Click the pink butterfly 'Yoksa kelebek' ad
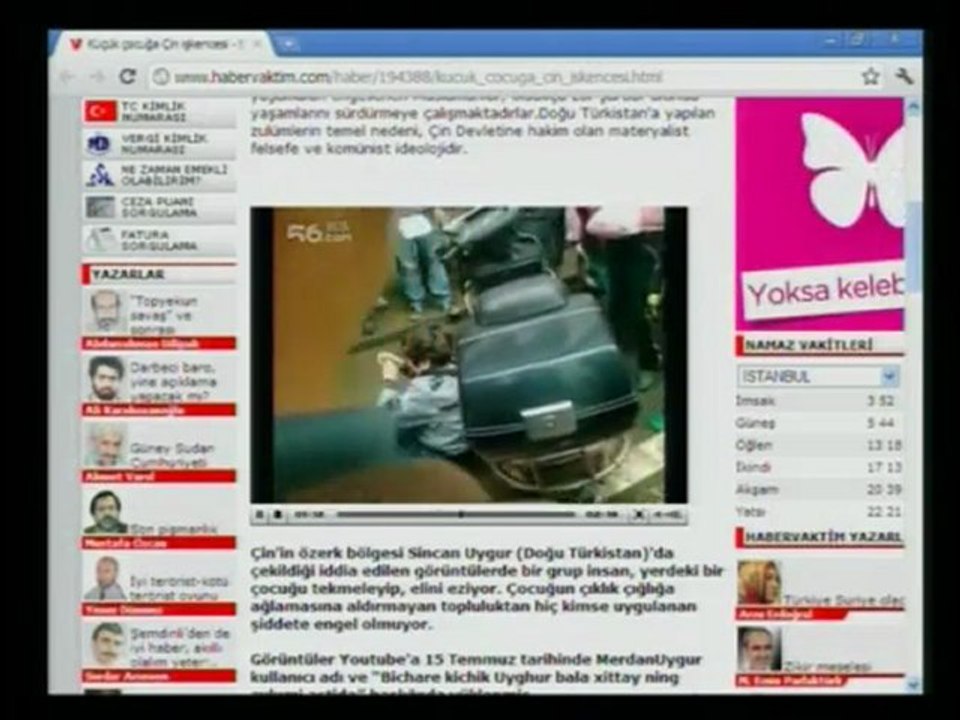The height and width of the screenshot is (720, 960). click(x=819, y=214)
